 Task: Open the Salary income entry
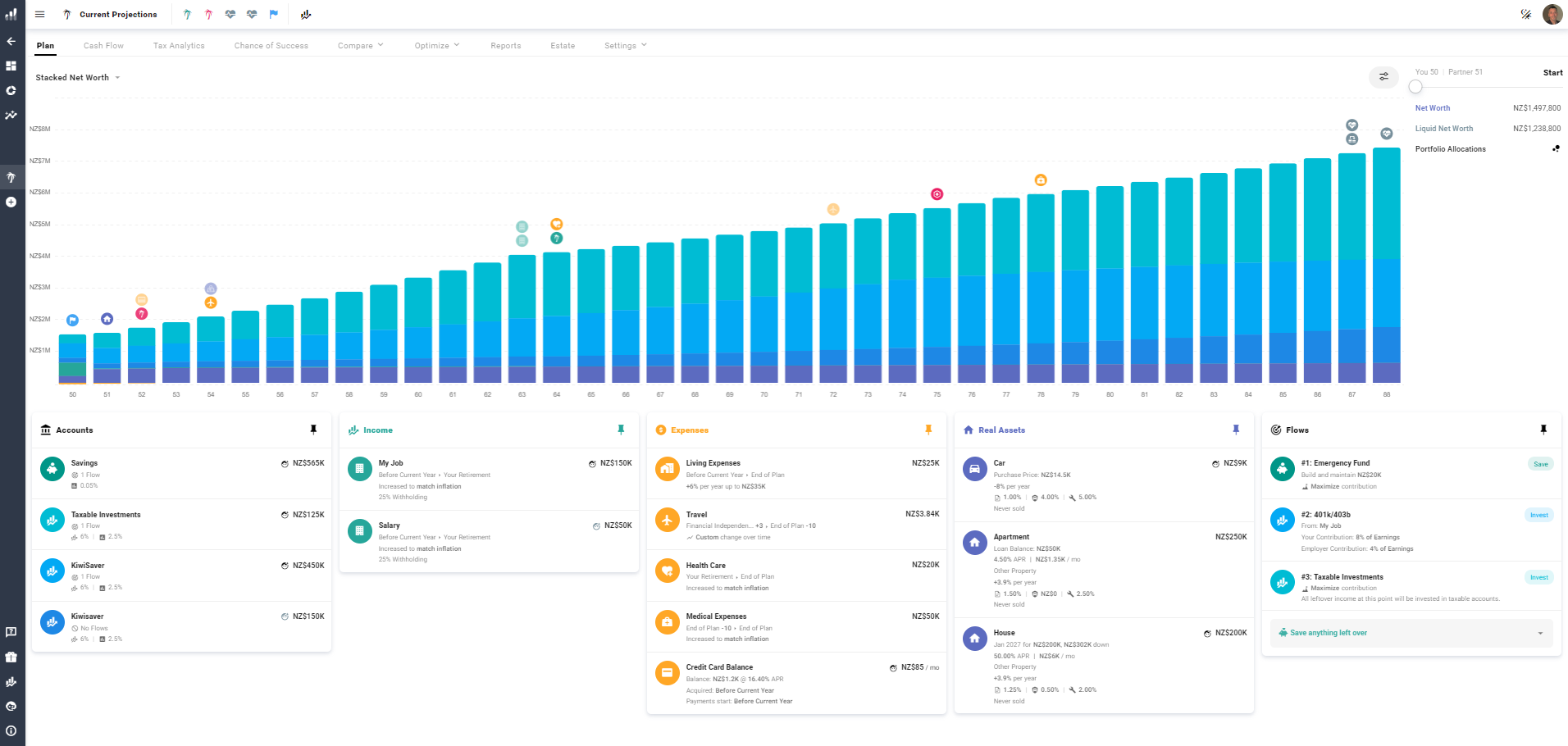(489, 541)
